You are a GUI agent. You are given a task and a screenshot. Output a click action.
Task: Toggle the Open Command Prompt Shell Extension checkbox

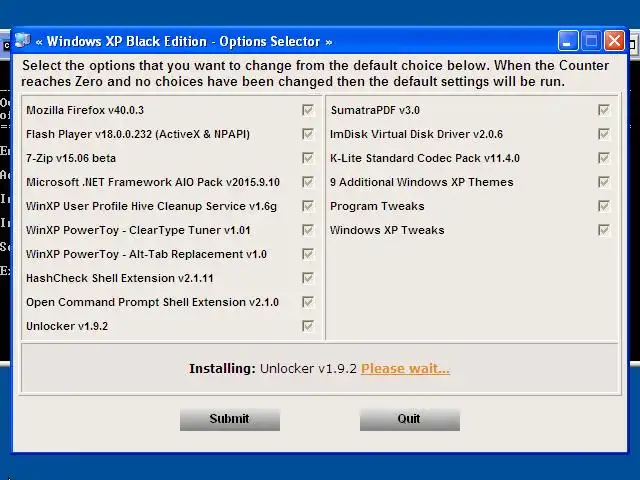[308, 302]
